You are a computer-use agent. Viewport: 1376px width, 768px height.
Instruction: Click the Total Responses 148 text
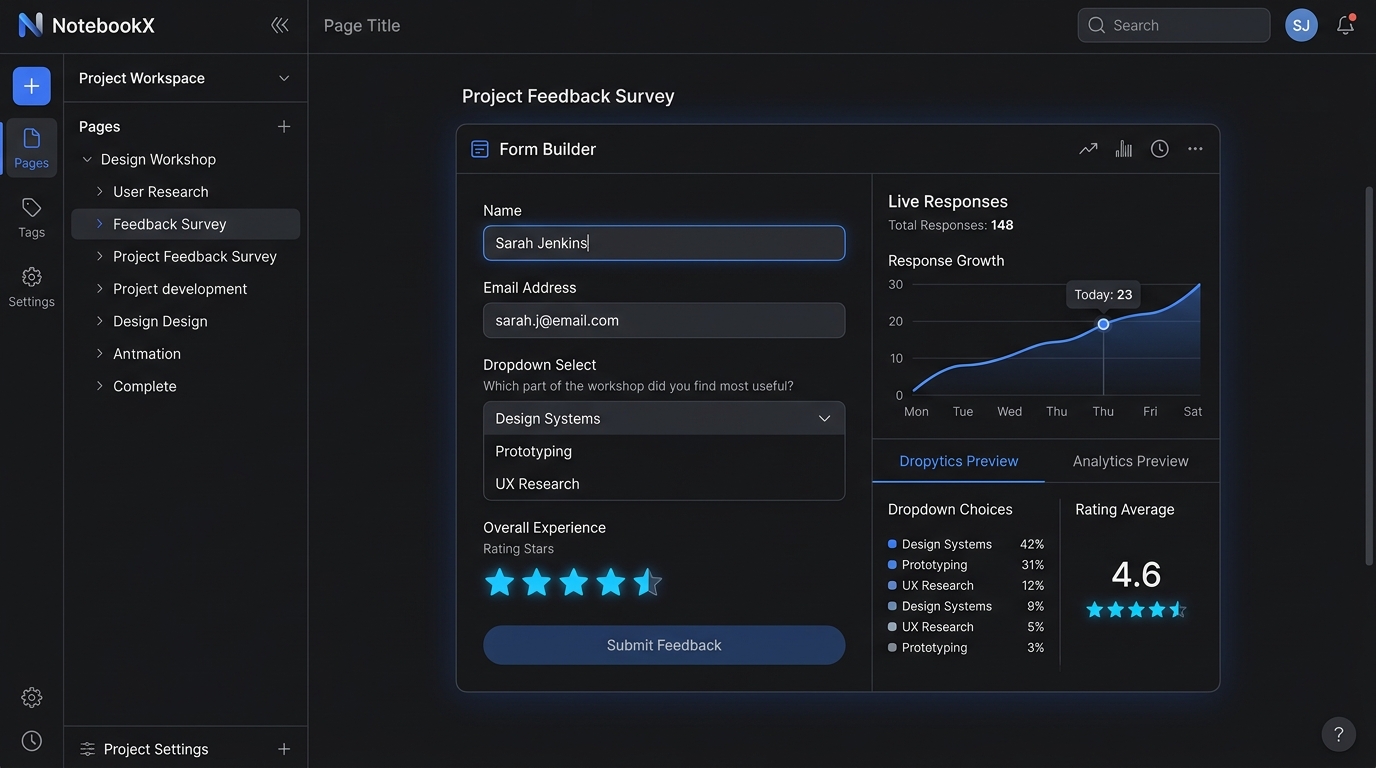951,225
